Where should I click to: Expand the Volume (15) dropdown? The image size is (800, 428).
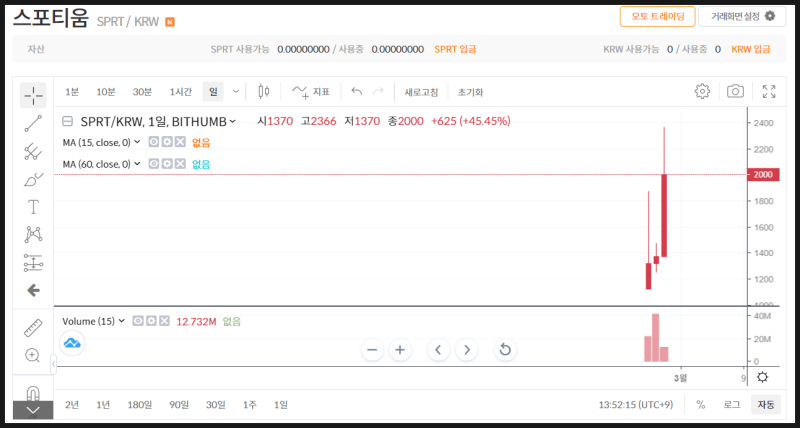121,321
